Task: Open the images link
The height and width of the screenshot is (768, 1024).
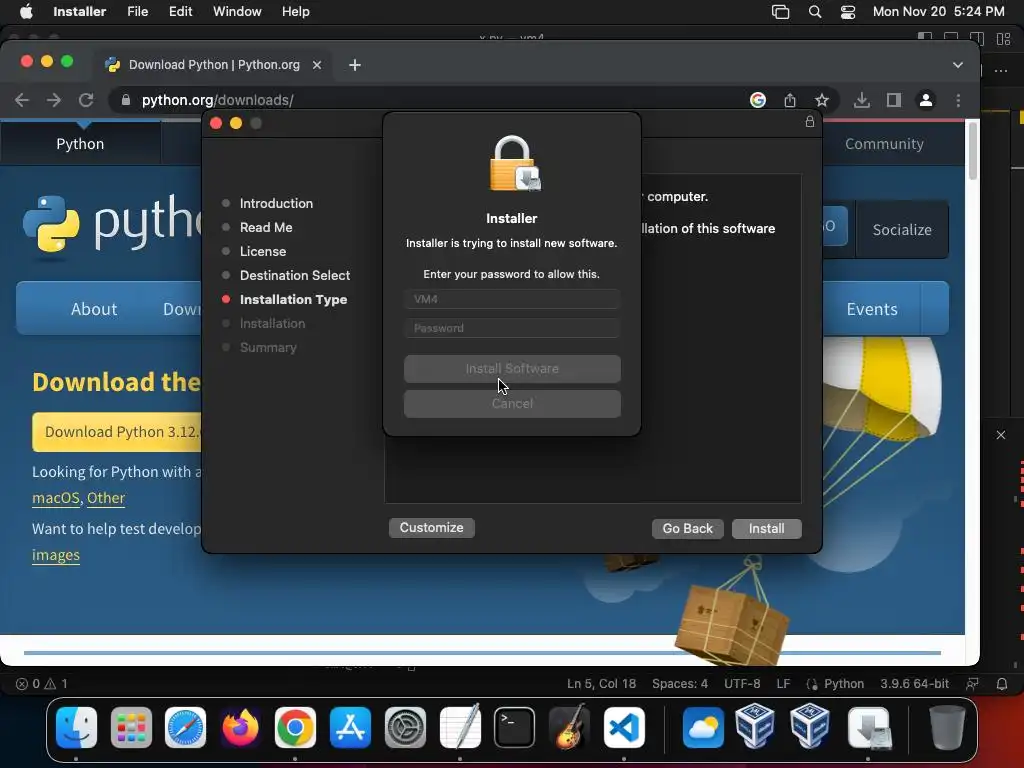Action: pos(56,554)
